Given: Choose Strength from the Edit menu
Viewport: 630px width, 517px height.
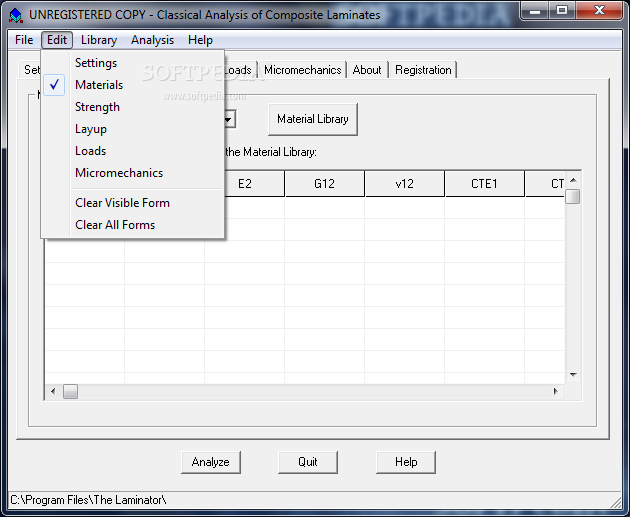Looking at the screenshot, I should [133, 107].
